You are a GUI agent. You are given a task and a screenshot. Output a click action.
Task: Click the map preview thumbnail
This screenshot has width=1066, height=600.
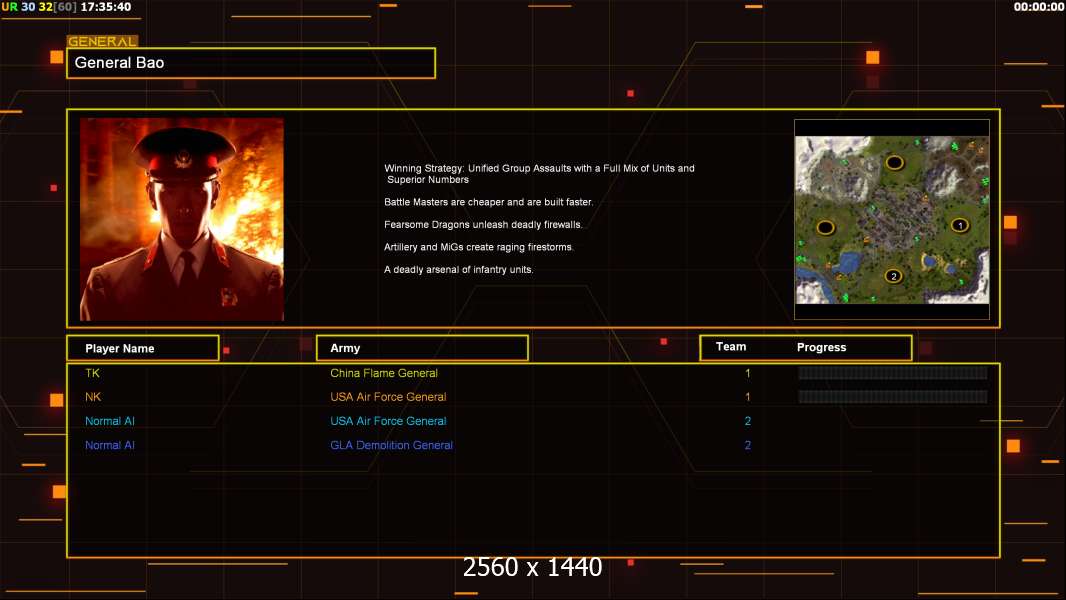click(x=892, y=219)
